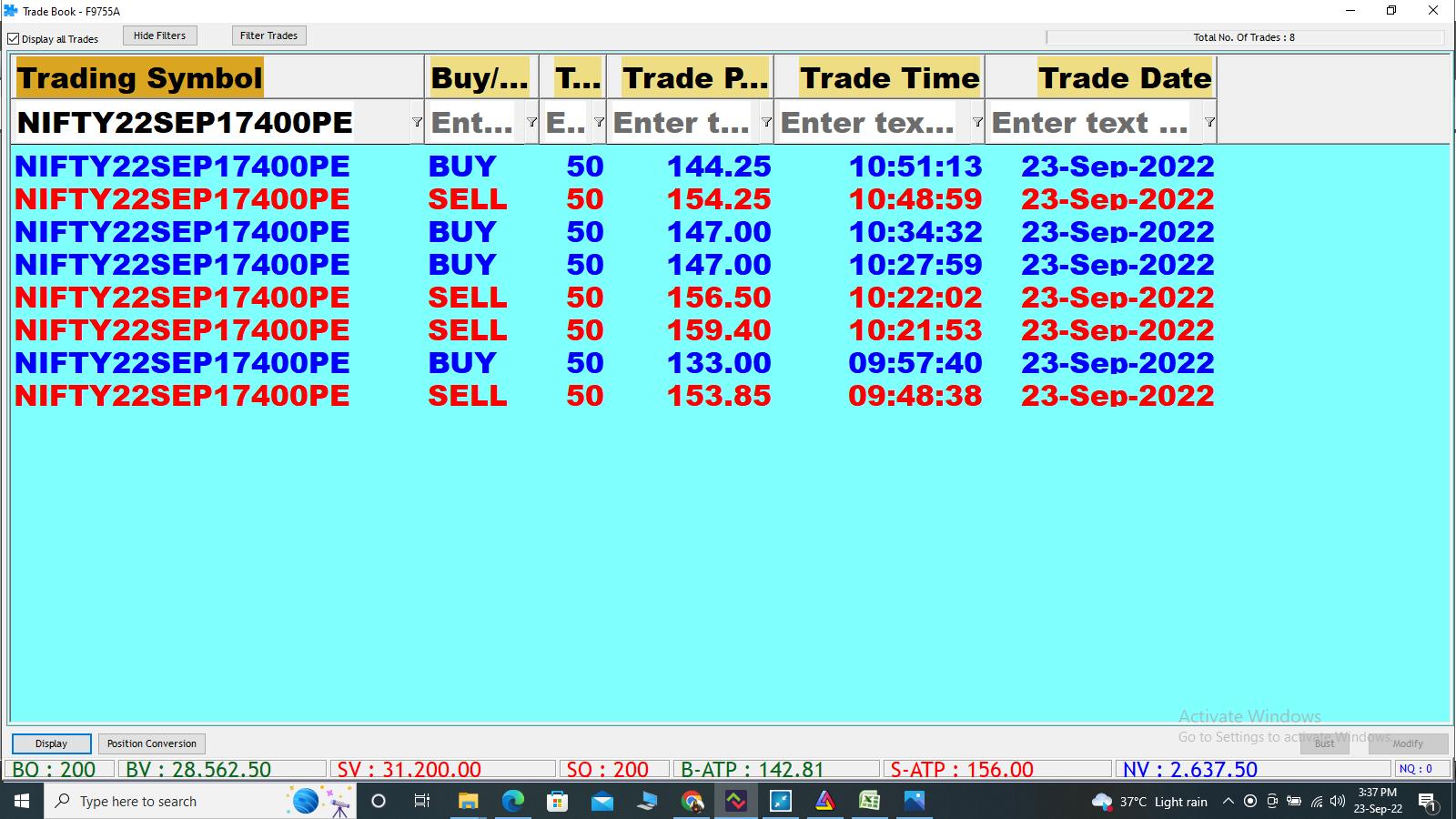
Task: Open the colorful triangle app on taskbar
Action: click(x=825, y=801)
